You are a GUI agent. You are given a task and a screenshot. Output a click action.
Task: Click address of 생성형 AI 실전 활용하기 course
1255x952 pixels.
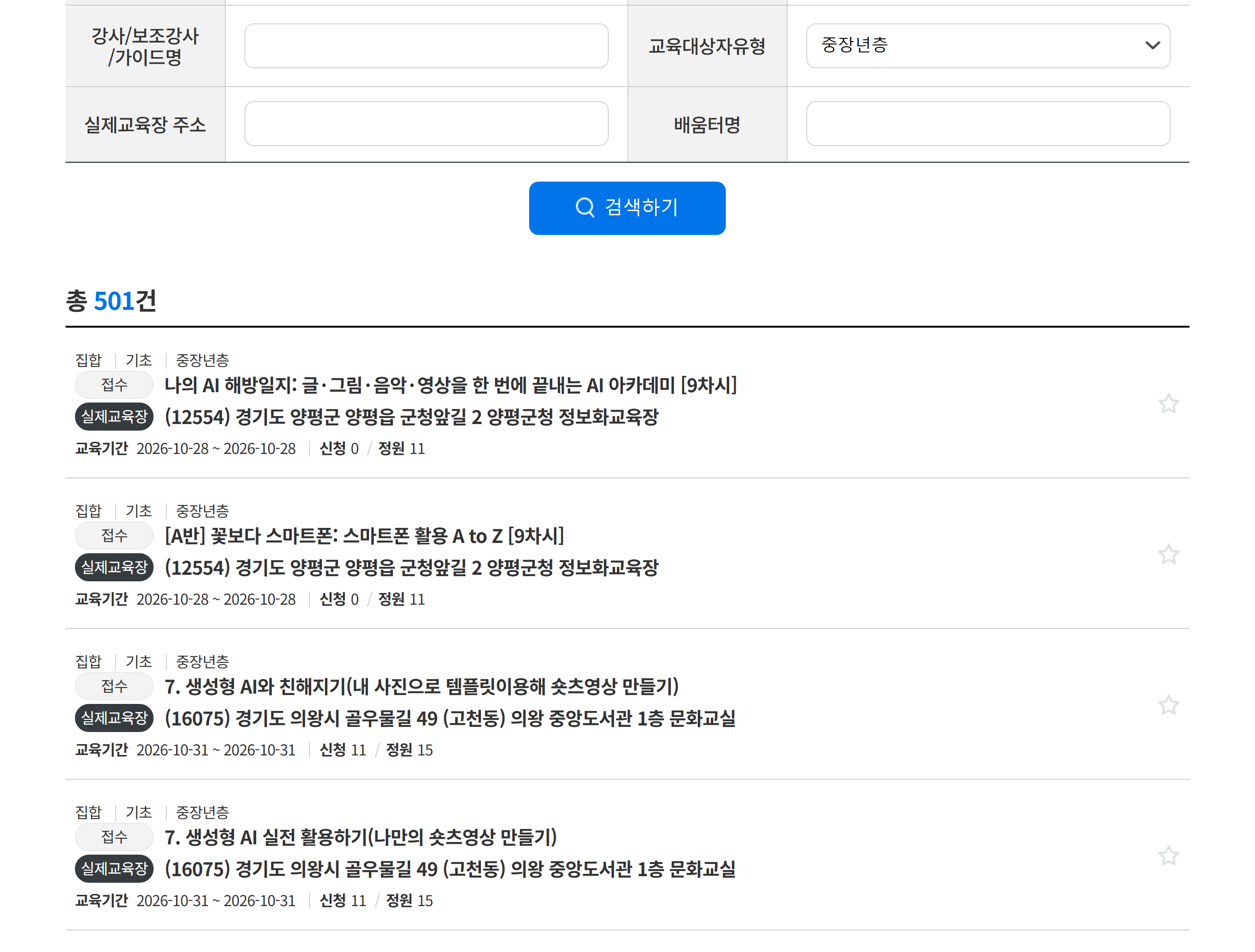click(x=450, y=869)
